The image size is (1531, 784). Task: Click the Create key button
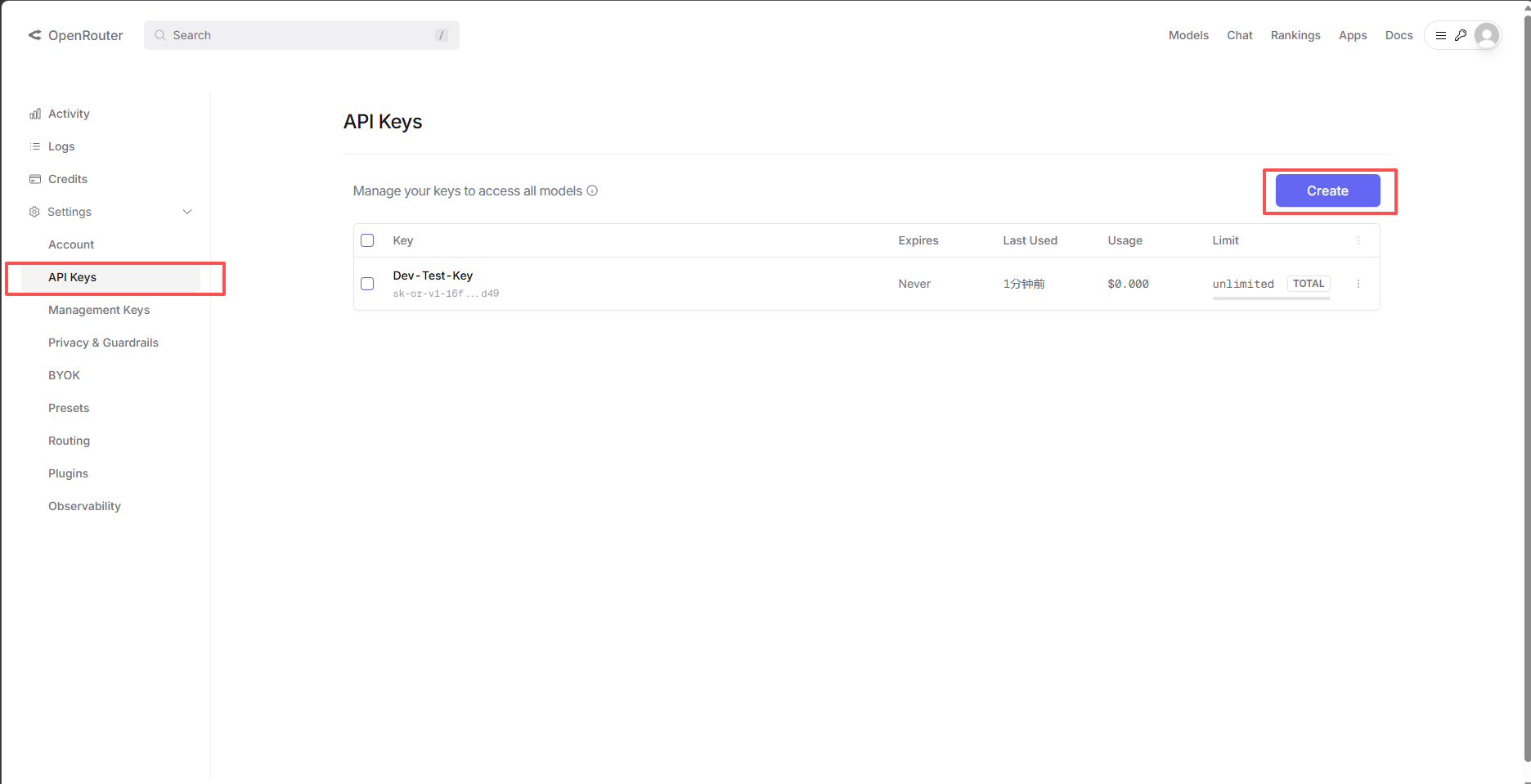1327,190
